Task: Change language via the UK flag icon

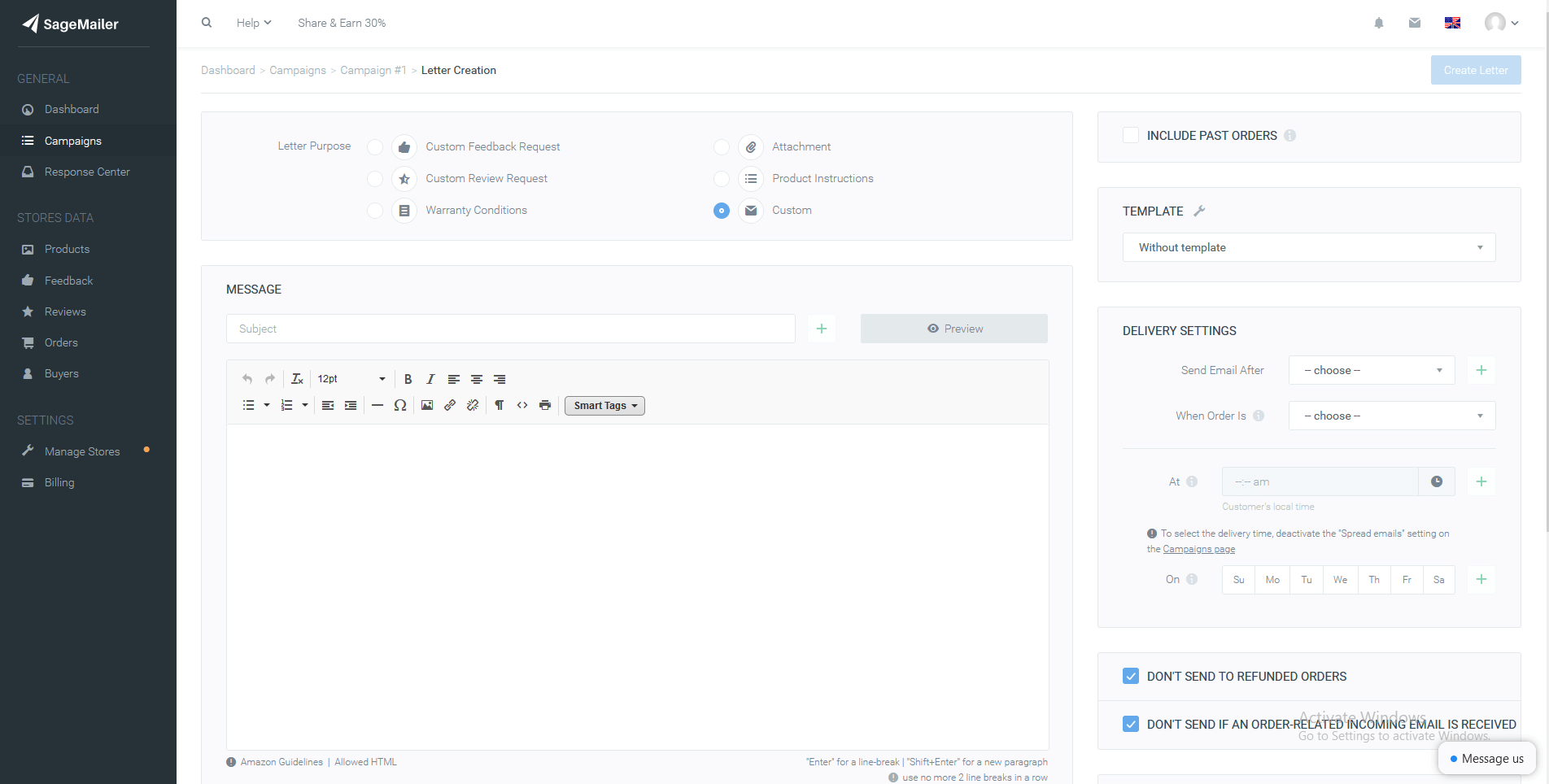Action: (1452, 23)
